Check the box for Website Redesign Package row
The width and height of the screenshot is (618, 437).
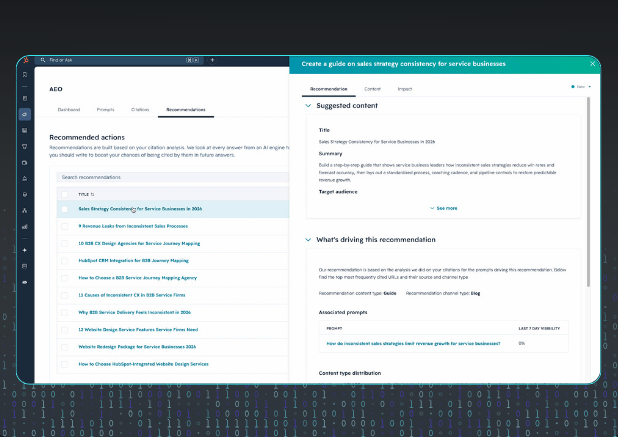[x=65, y=347]
